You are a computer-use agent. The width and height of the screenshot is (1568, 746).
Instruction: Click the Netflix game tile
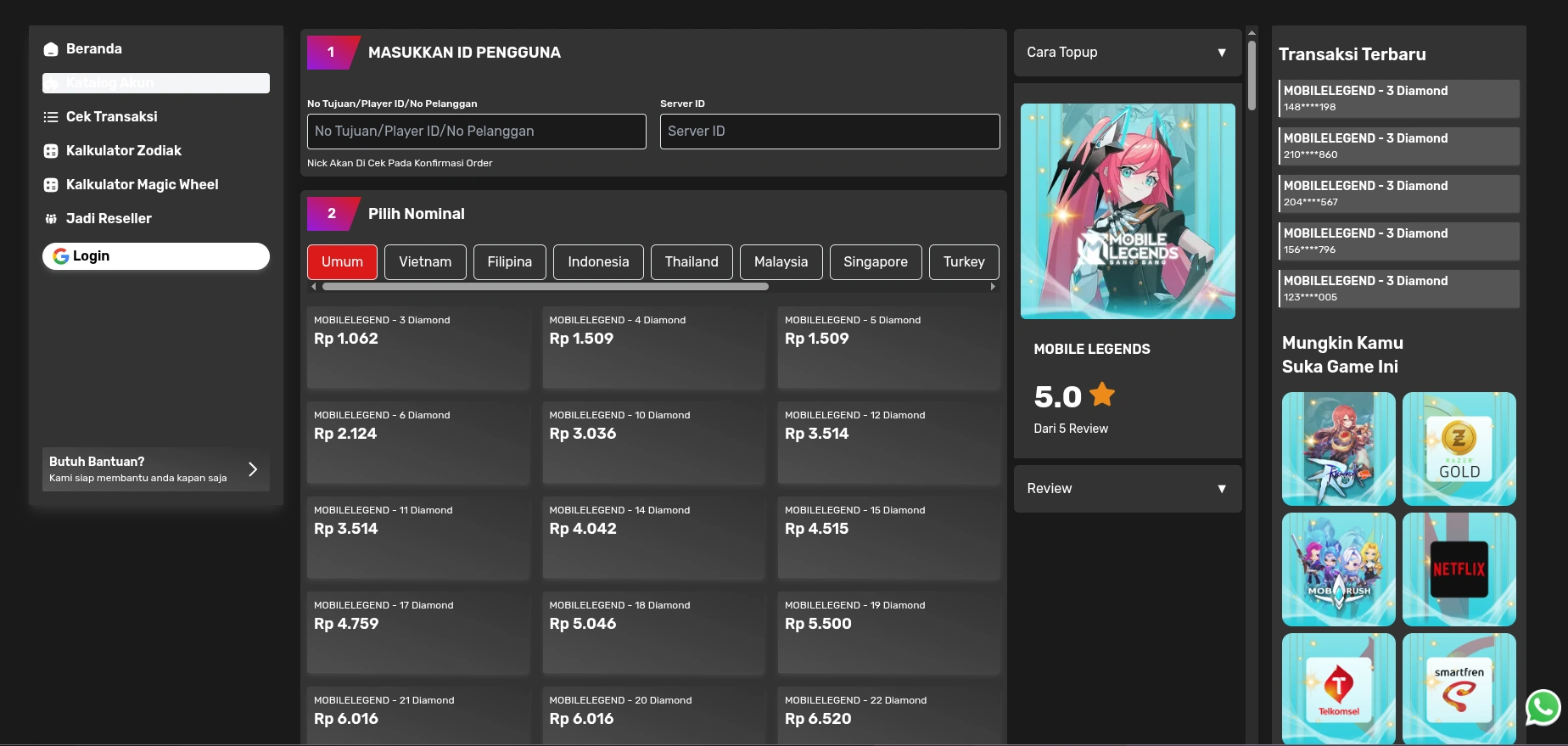point(1459,569)
